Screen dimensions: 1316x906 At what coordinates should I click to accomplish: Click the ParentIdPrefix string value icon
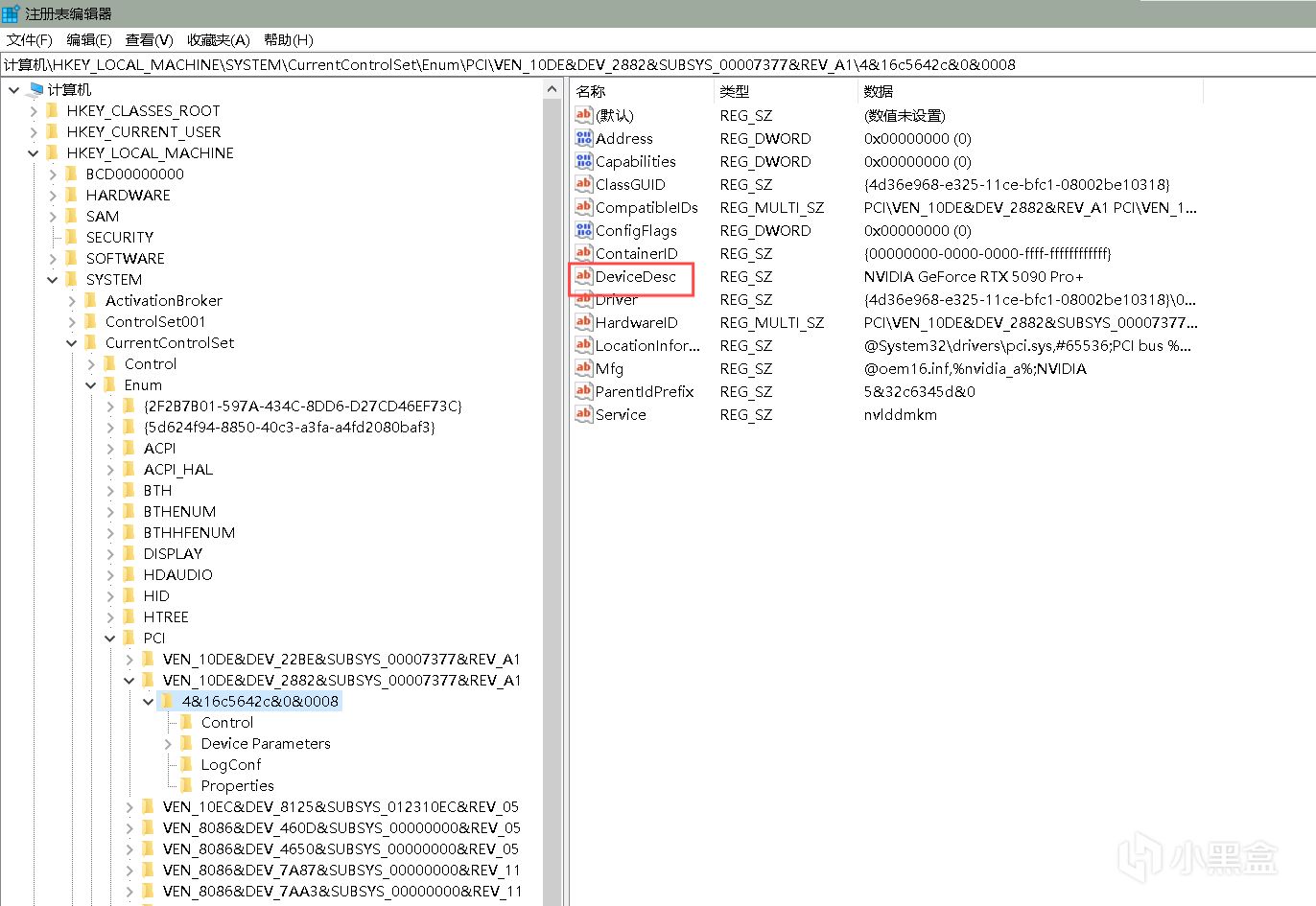[583, 391]
